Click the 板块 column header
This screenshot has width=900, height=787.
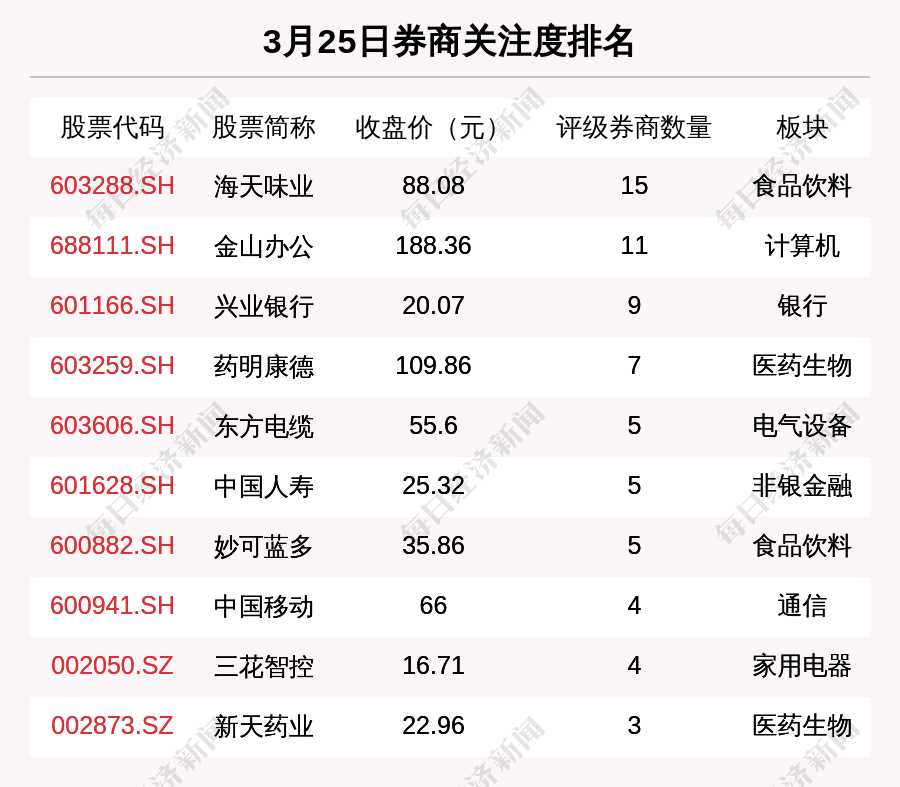[x=802, y=127]
